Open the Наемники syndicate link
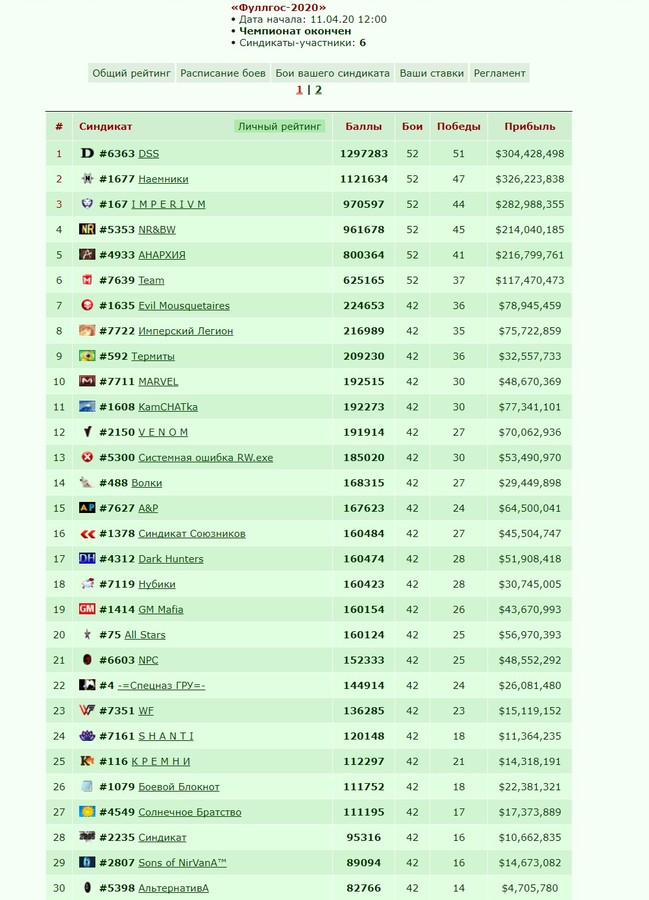 tap(163, 179)
